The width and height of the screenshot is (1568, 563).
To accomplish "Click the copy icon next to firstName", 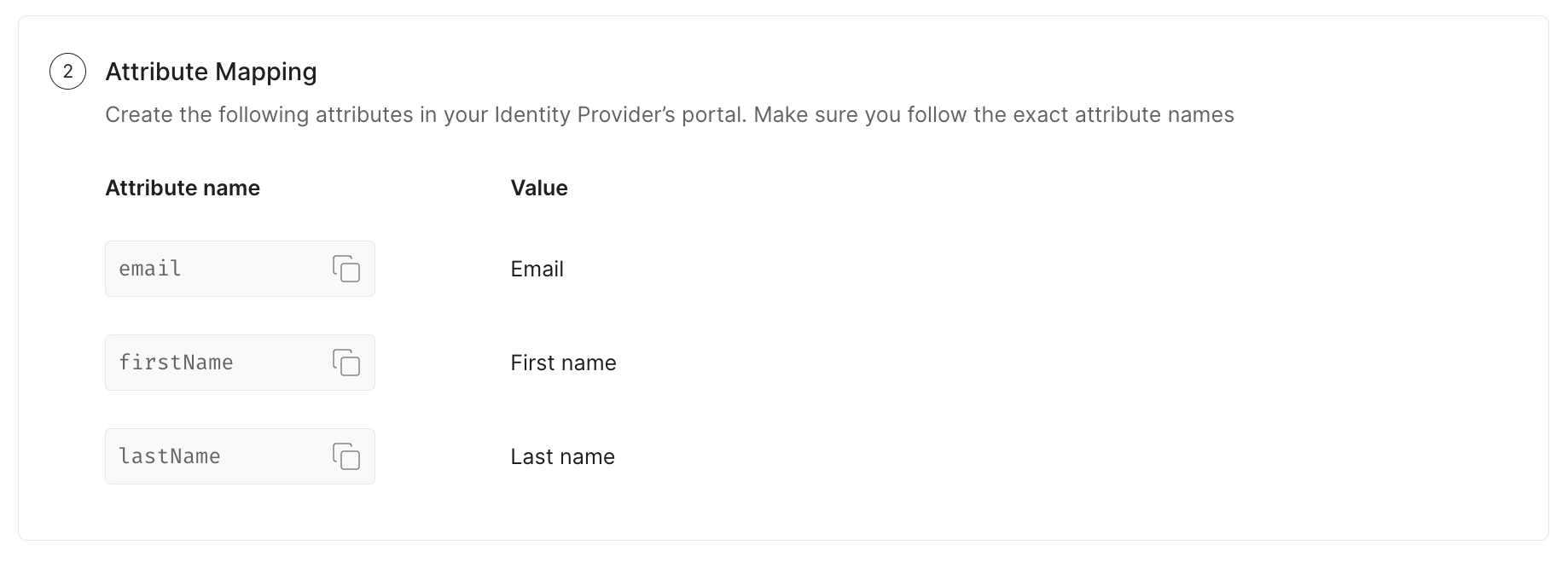I will click(x=348, y=363).
